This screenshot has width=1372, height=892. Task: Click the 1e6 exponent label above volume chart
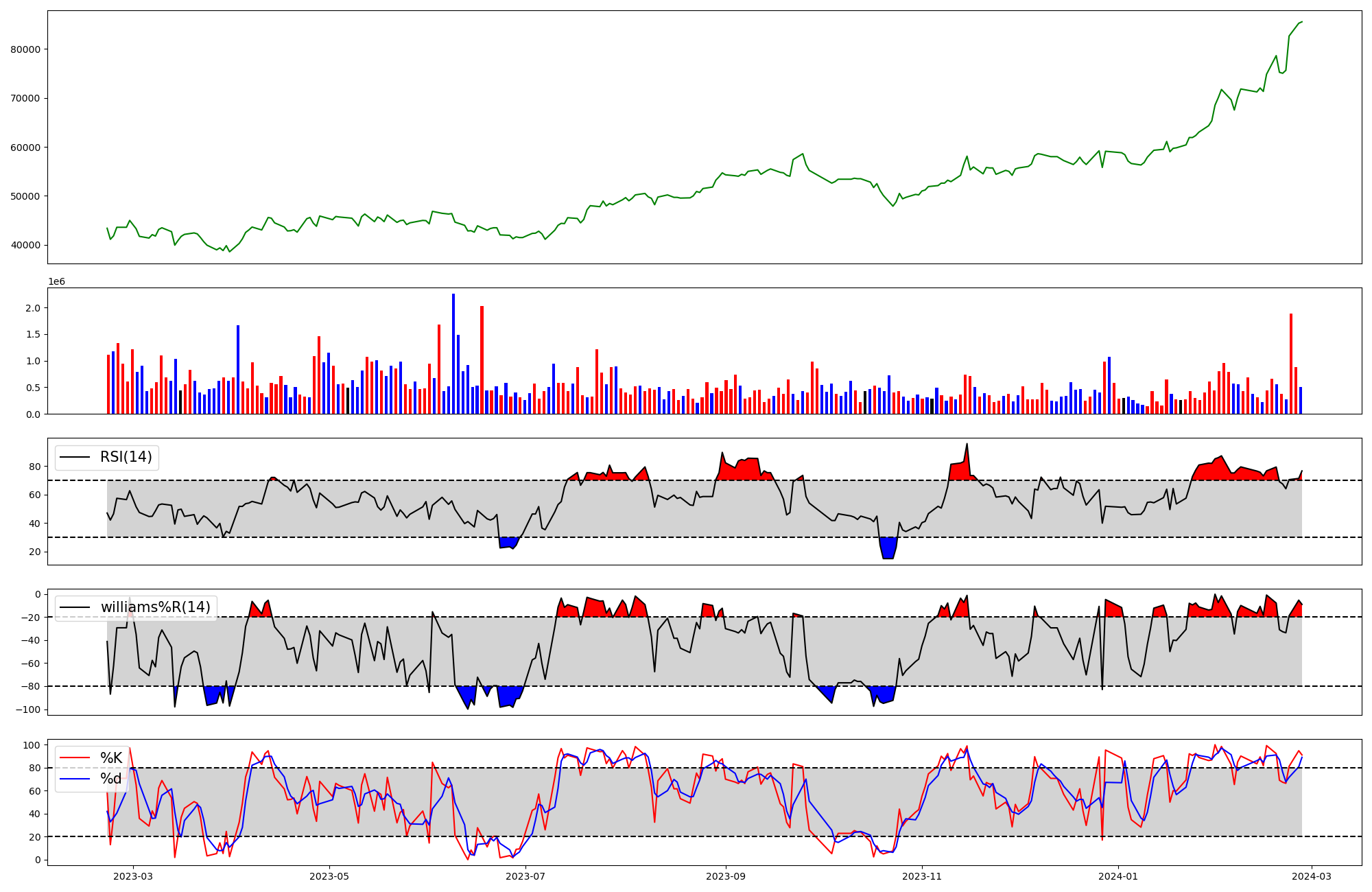point(56,282)
